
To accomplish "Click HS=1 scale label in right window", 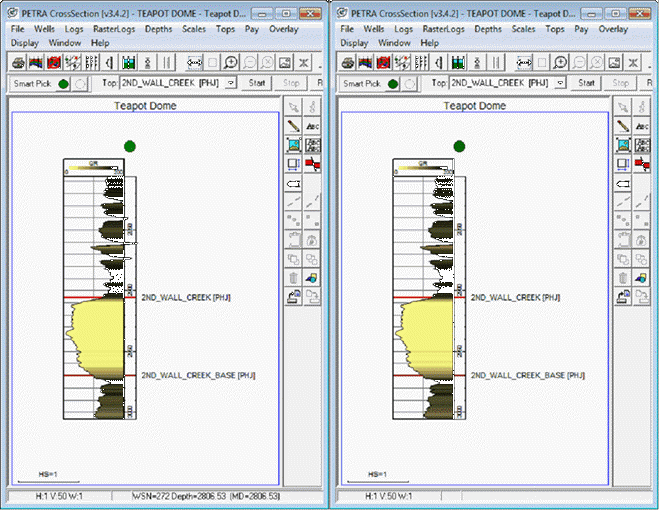I will coord(377,474).
